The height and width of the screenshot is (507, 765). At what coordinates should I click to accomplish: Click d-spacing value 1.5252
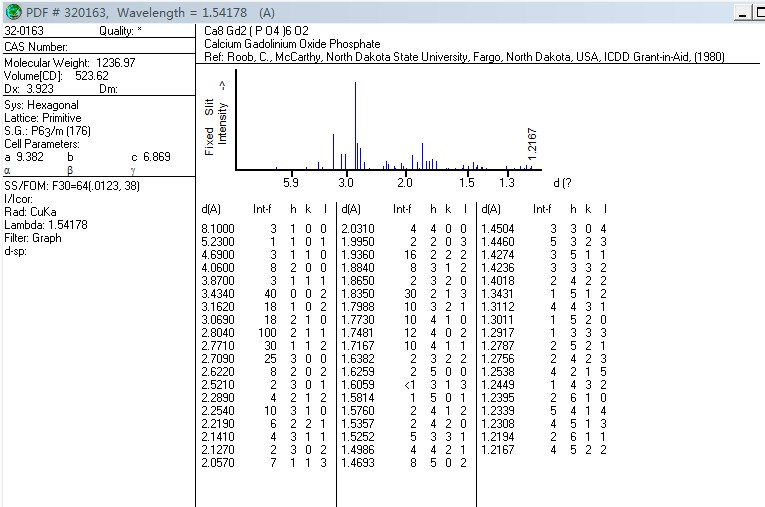358,437
